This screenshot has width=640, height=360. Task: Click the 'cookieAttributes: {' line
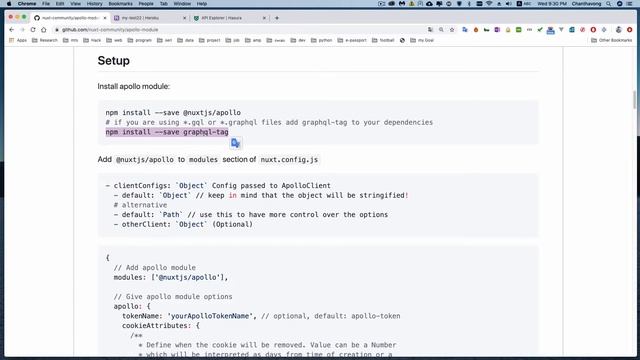pyautogui.click(x=161, y=326)
